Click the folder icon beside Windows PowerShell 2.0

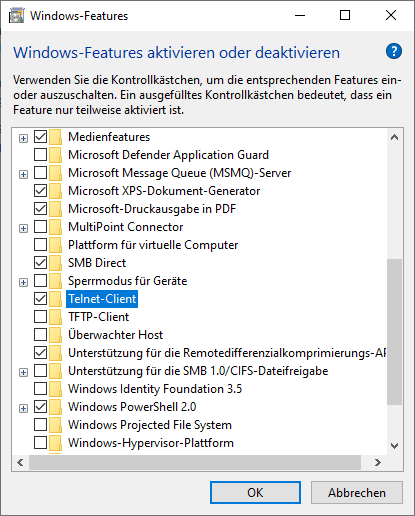[56, 407]
